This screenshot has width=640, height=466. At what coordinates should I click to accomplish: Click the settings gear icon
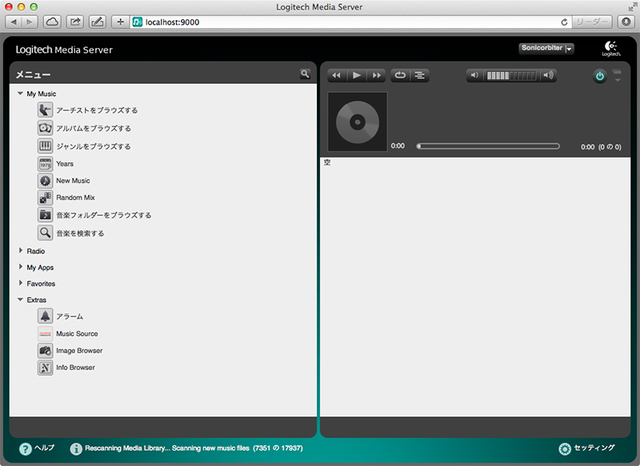tap(564, 449)
